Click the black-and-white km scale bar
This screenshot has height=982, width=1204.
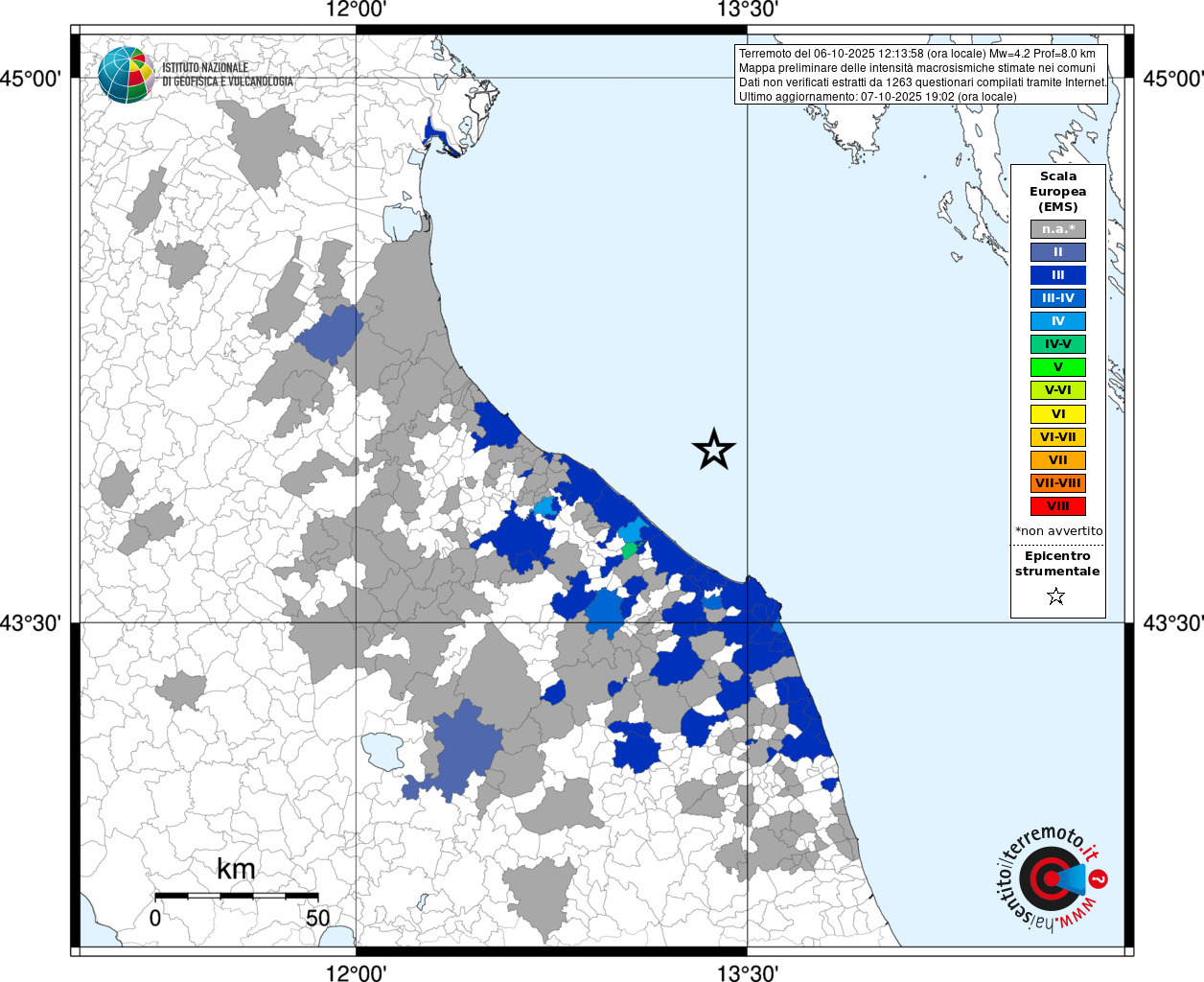(236, 896)
